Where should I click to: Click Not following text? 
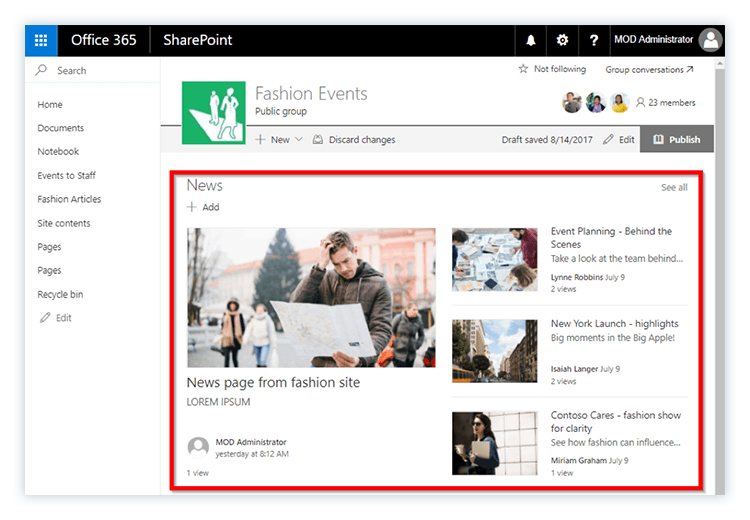[560, 69]
